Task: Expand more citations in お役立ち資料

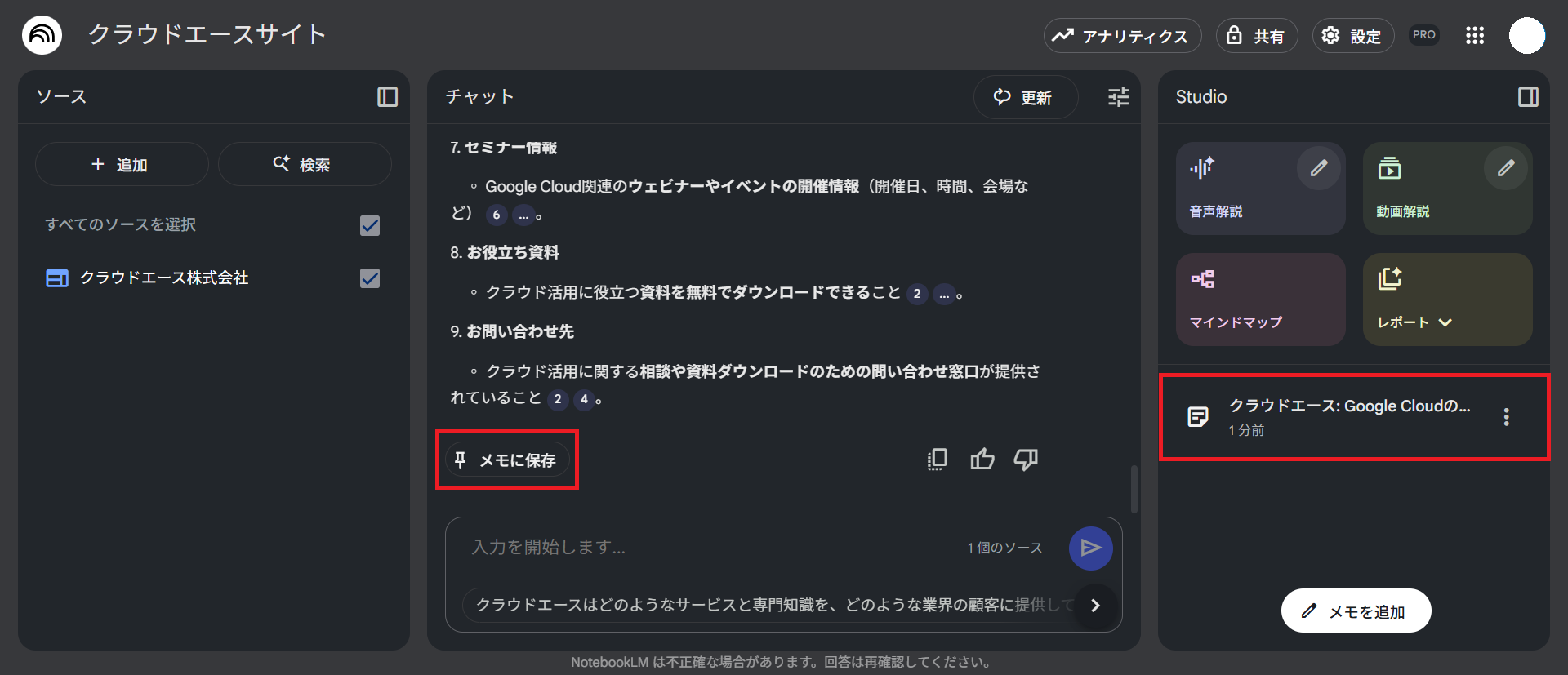Action: coord(944,294)
